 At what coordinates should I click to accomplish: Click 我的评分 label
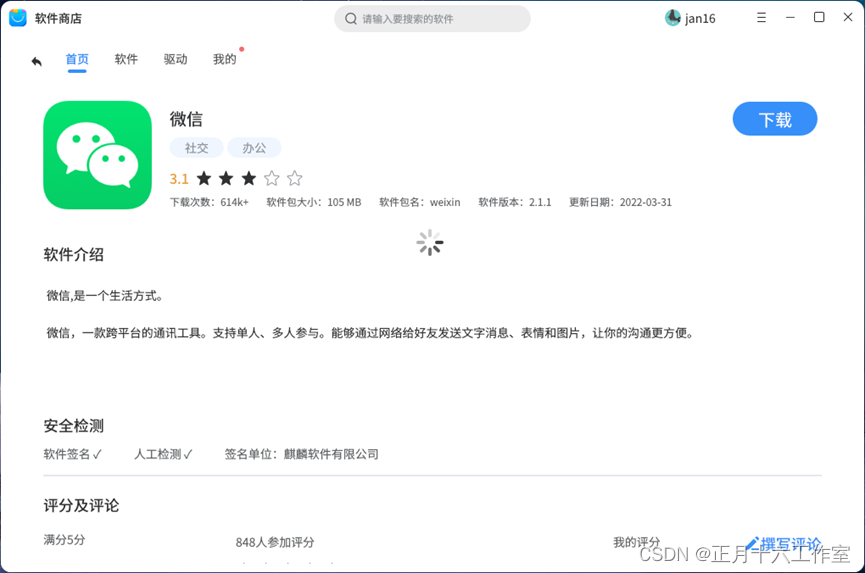point(637,542)
